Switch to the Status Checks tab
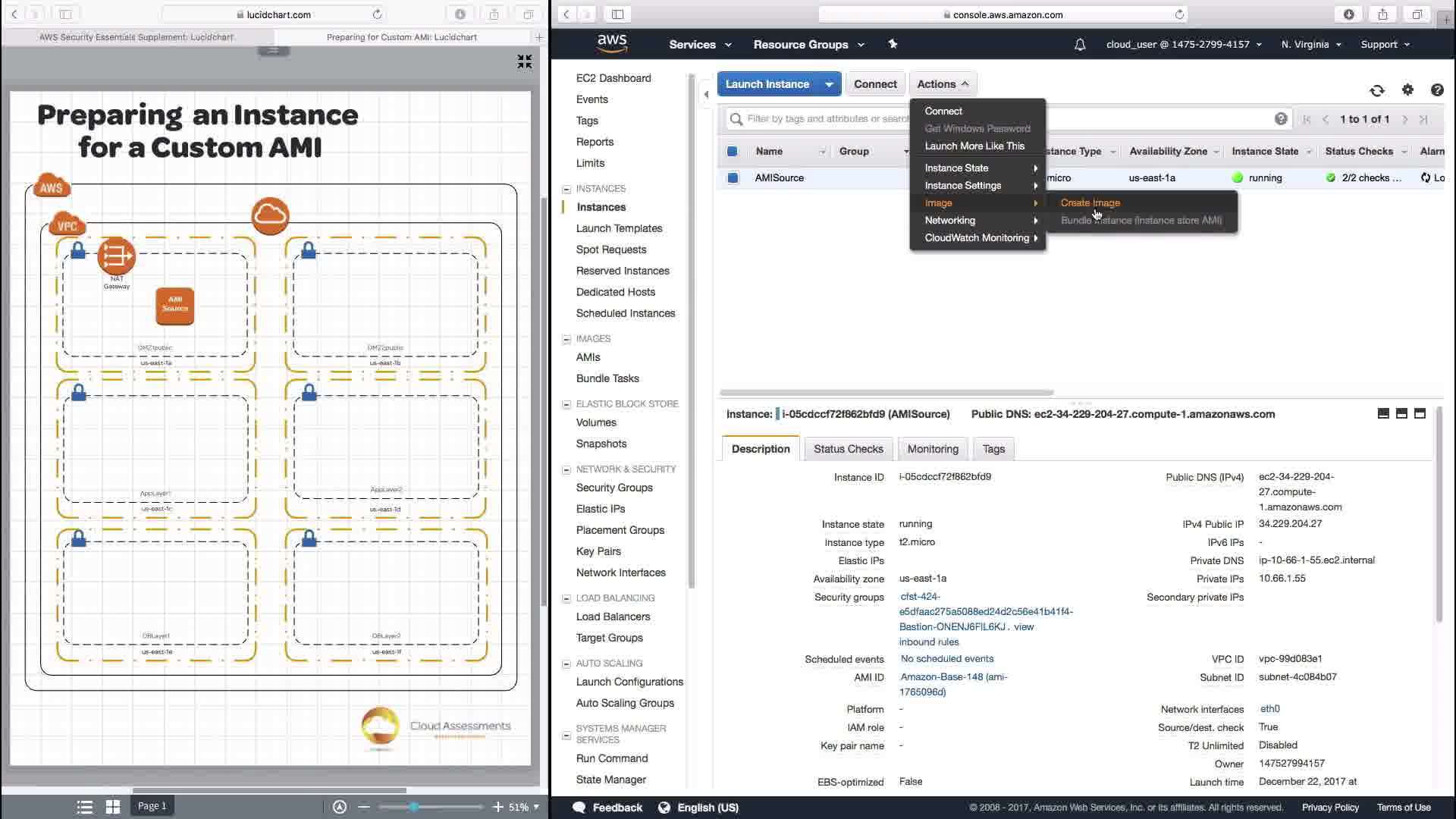Image resolution: width=1456 pixels, height=819 pixels. point(848,449)
